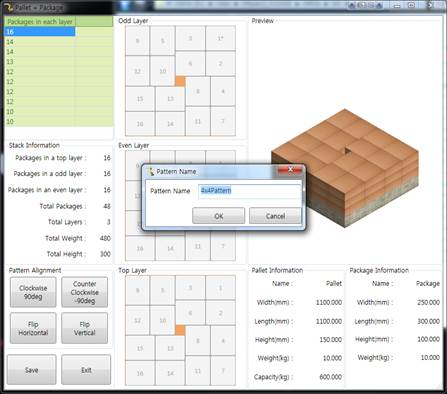Select box 4 in the Odd Layer
Screen dimensions: 447x394
point(223,91)
